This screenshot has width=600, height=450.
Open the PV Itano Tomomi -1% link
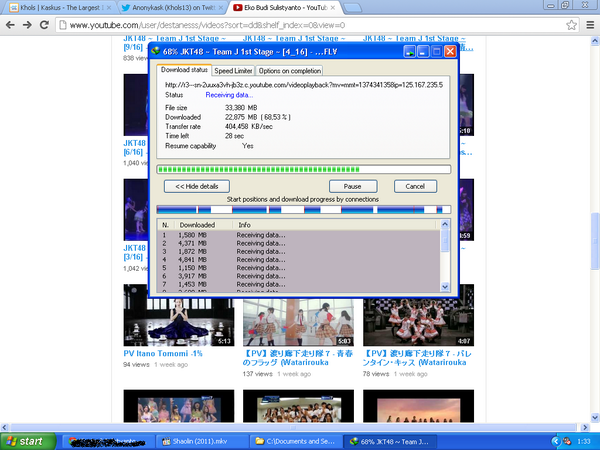point(163,354)
